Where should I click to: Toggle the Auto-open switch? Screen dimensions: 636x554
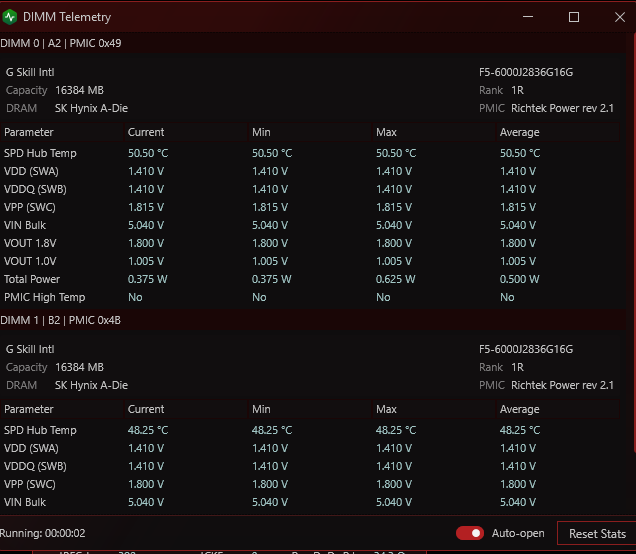tap(470, 533)
